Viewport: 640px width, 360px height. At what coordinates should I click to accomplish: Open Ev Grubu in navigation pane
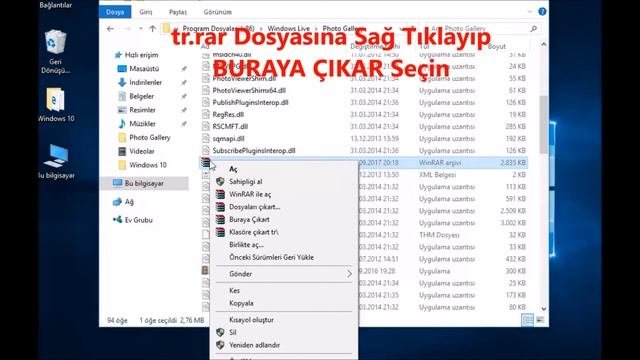click(138, 220)
